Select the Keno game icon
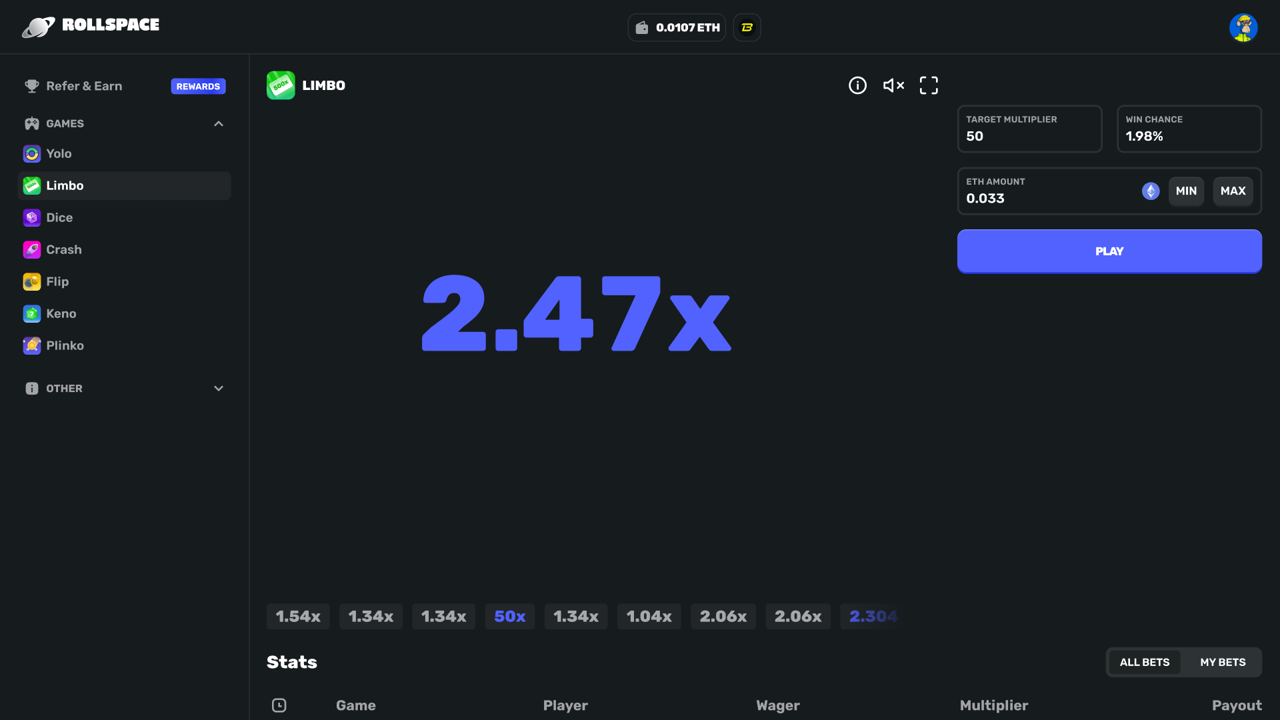Viewport: 1280px width, 720px height. 32,314
